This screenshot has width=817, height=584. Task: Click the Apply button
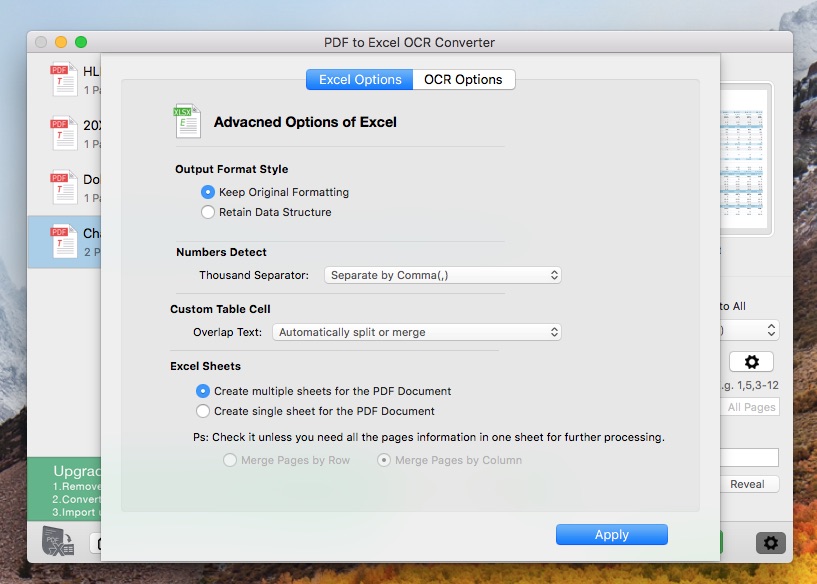pos(612,535)
